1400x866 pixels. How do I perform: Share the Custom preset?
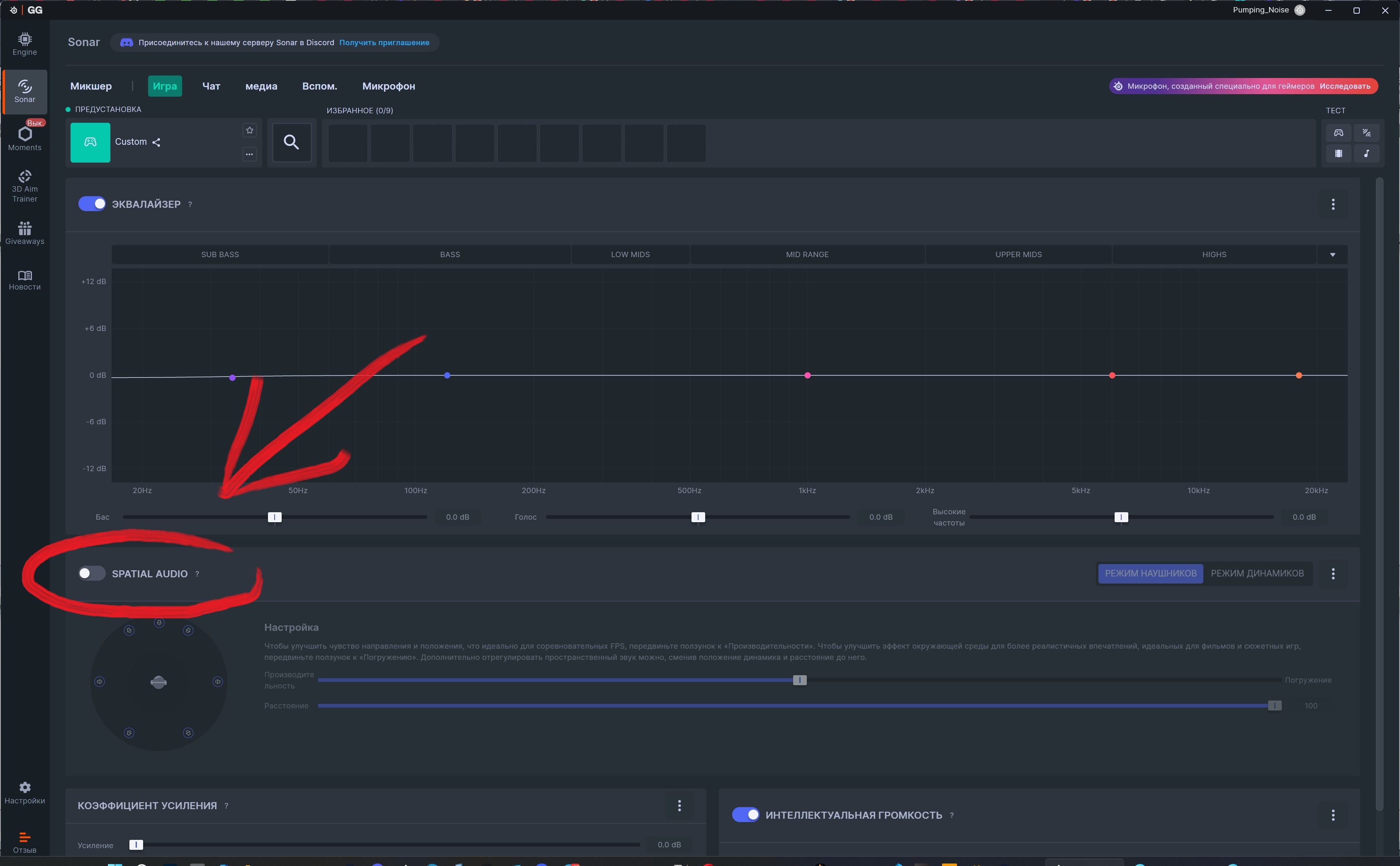point(156,142)
